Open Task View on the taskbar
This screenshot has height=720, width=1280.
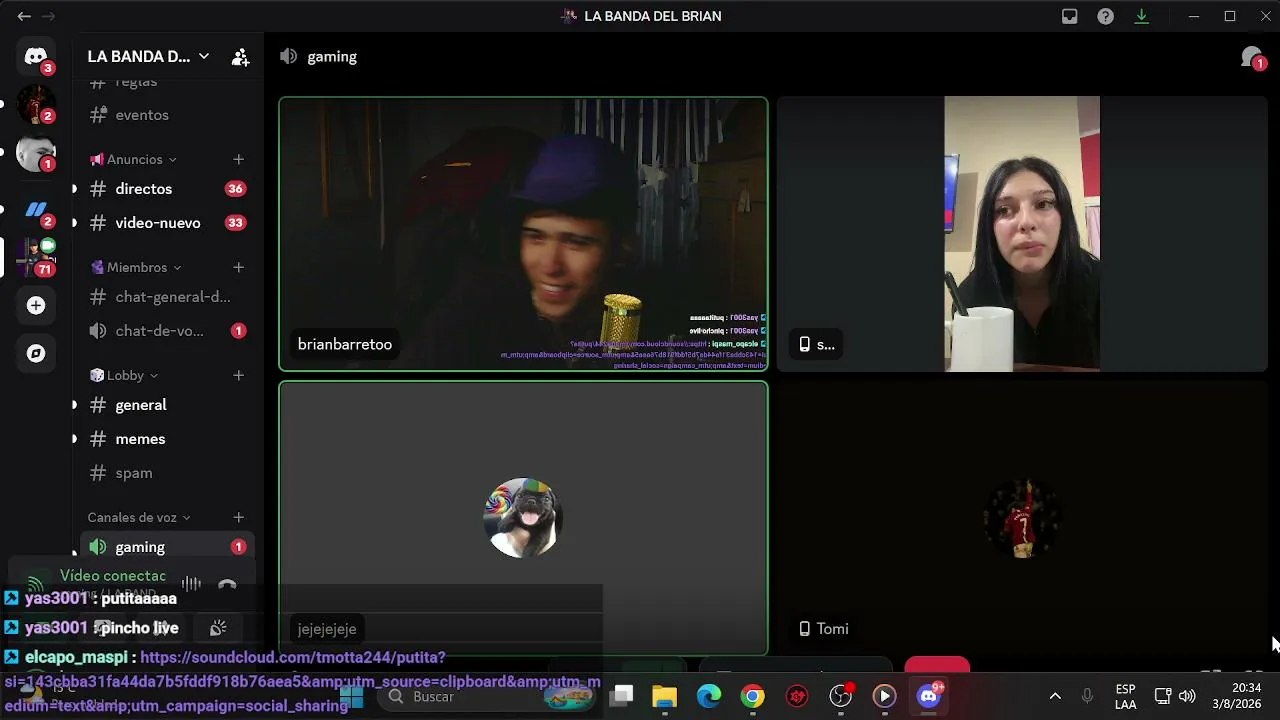click(622, 696)
